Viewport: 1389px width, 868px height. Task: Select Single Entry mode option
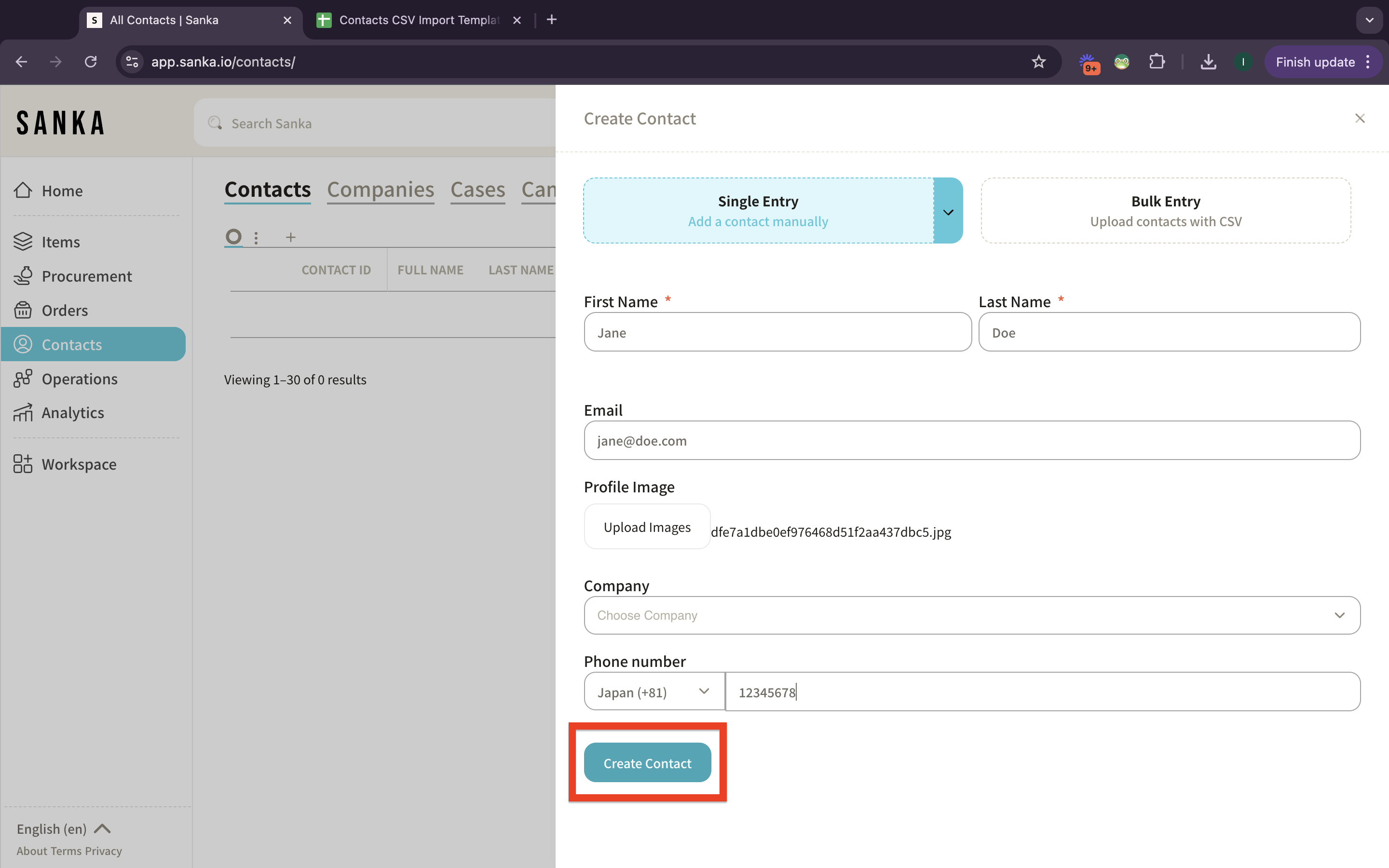tap(758, 211)
